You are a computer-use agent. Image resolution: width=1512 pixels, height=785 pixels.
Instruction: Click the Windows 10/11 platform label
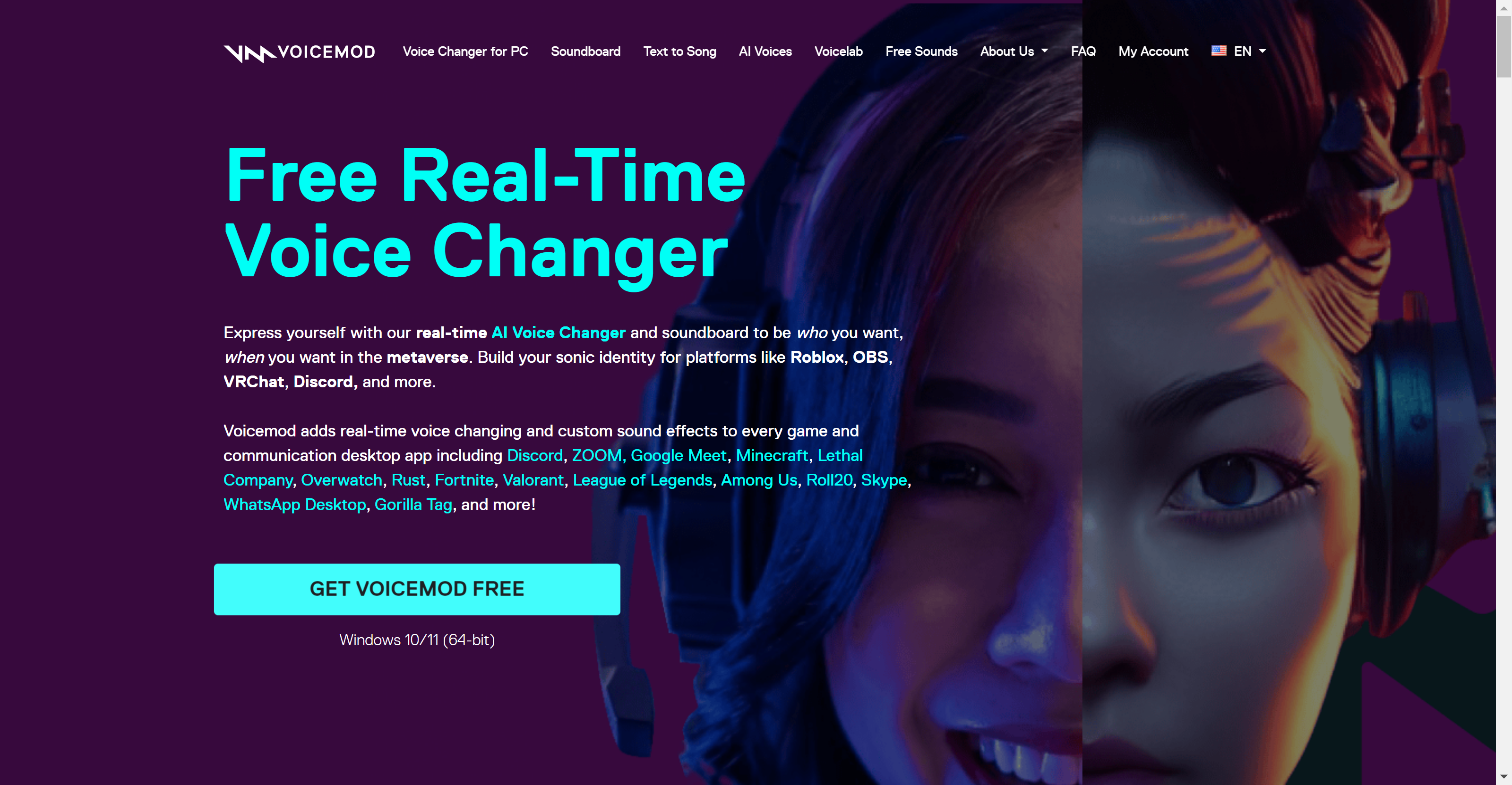pos(417,640)
